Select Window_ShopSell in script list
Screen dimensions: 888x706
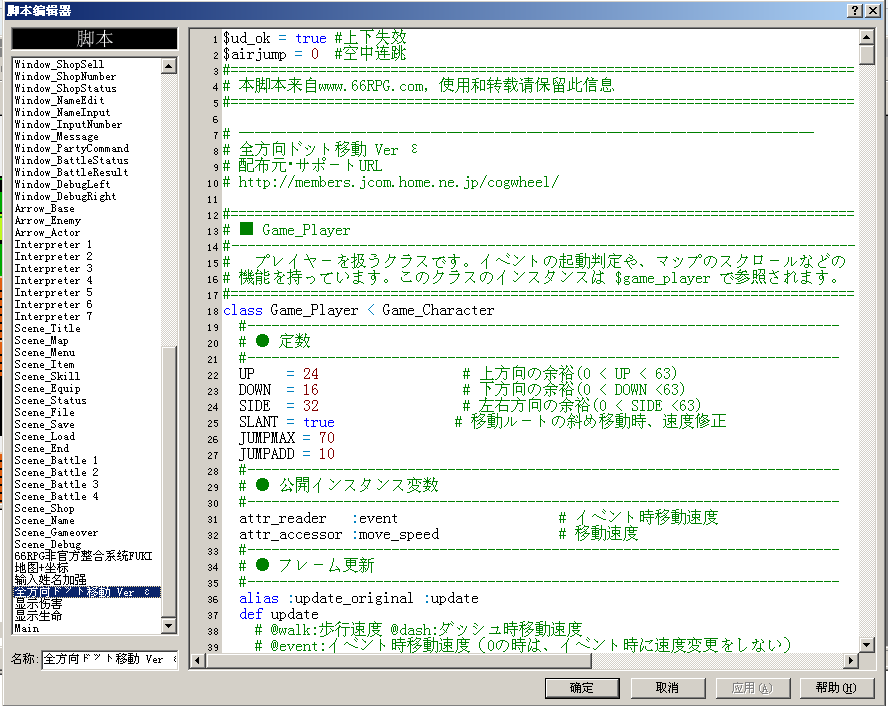point(59,65)
